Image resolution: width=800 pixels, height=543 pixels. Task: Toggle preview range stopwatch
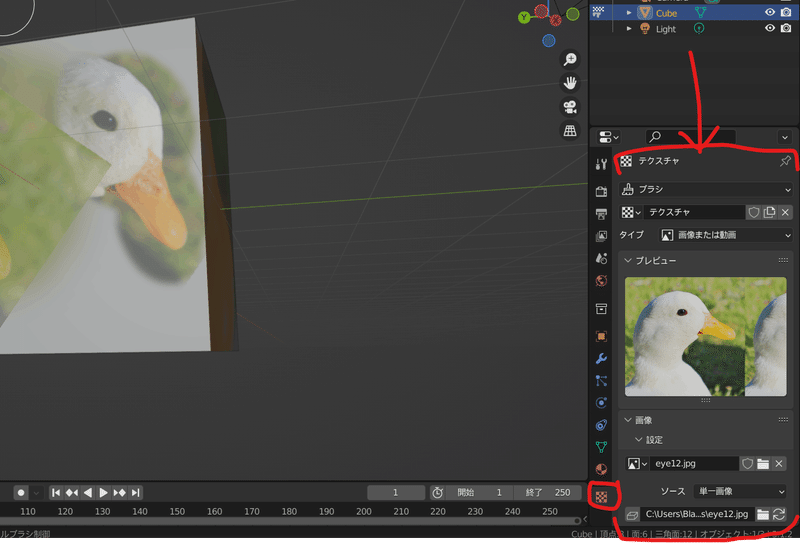click(437, 492)
